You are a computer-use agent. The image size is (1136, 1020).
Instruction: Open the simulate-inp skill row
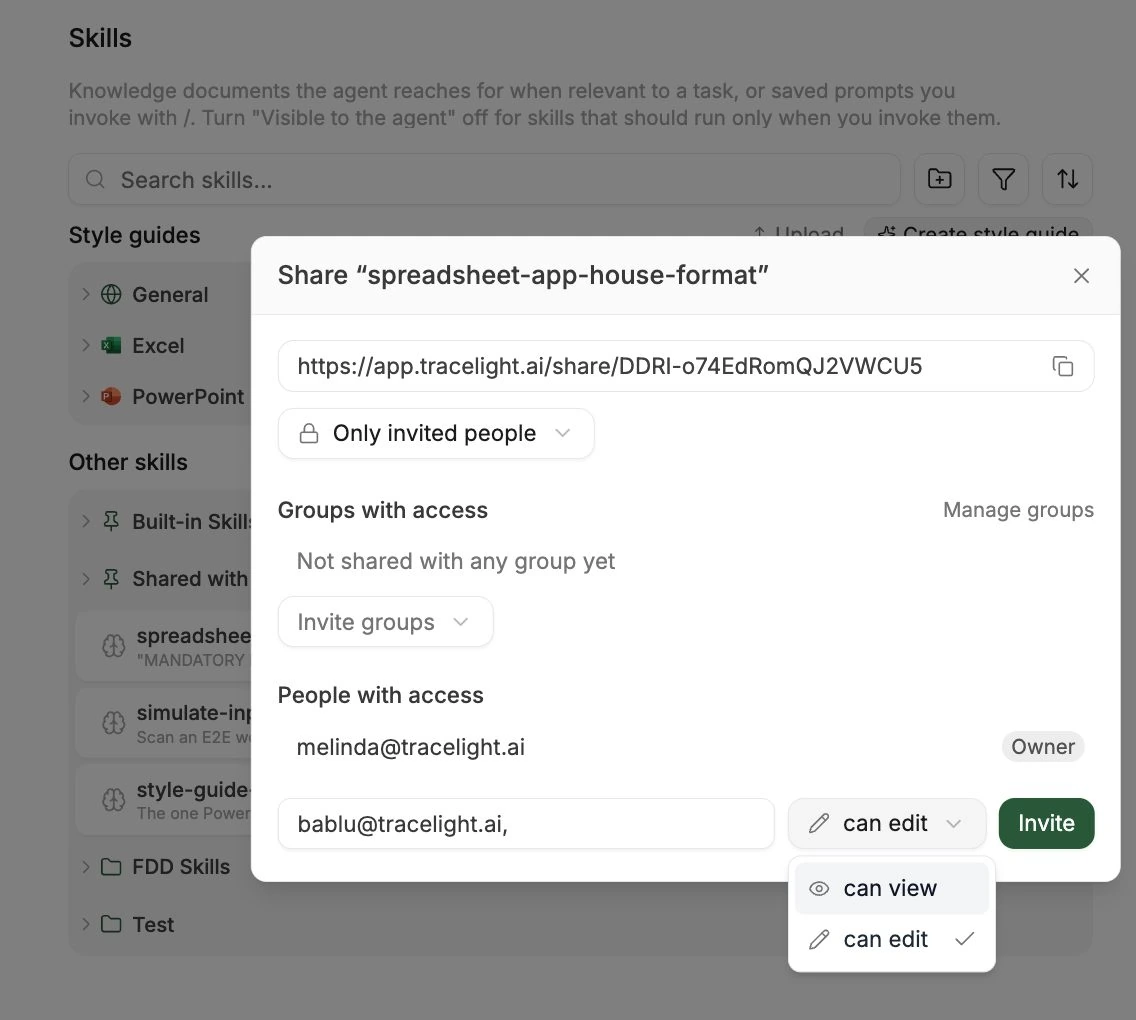(165, 722)
